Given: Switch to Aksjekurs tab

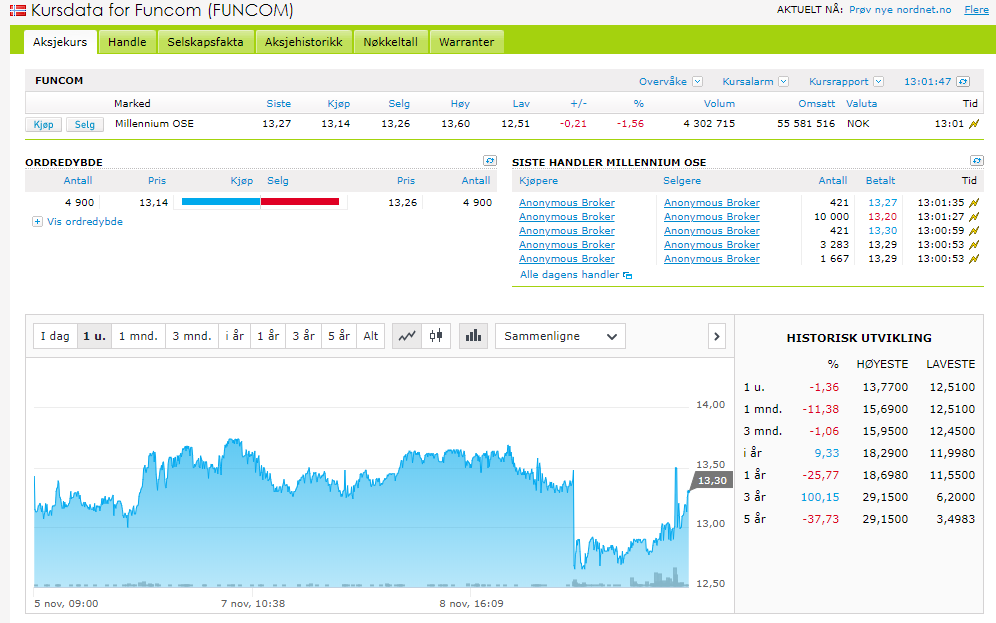Looking at the screenshot, I should tap(60, 42).
